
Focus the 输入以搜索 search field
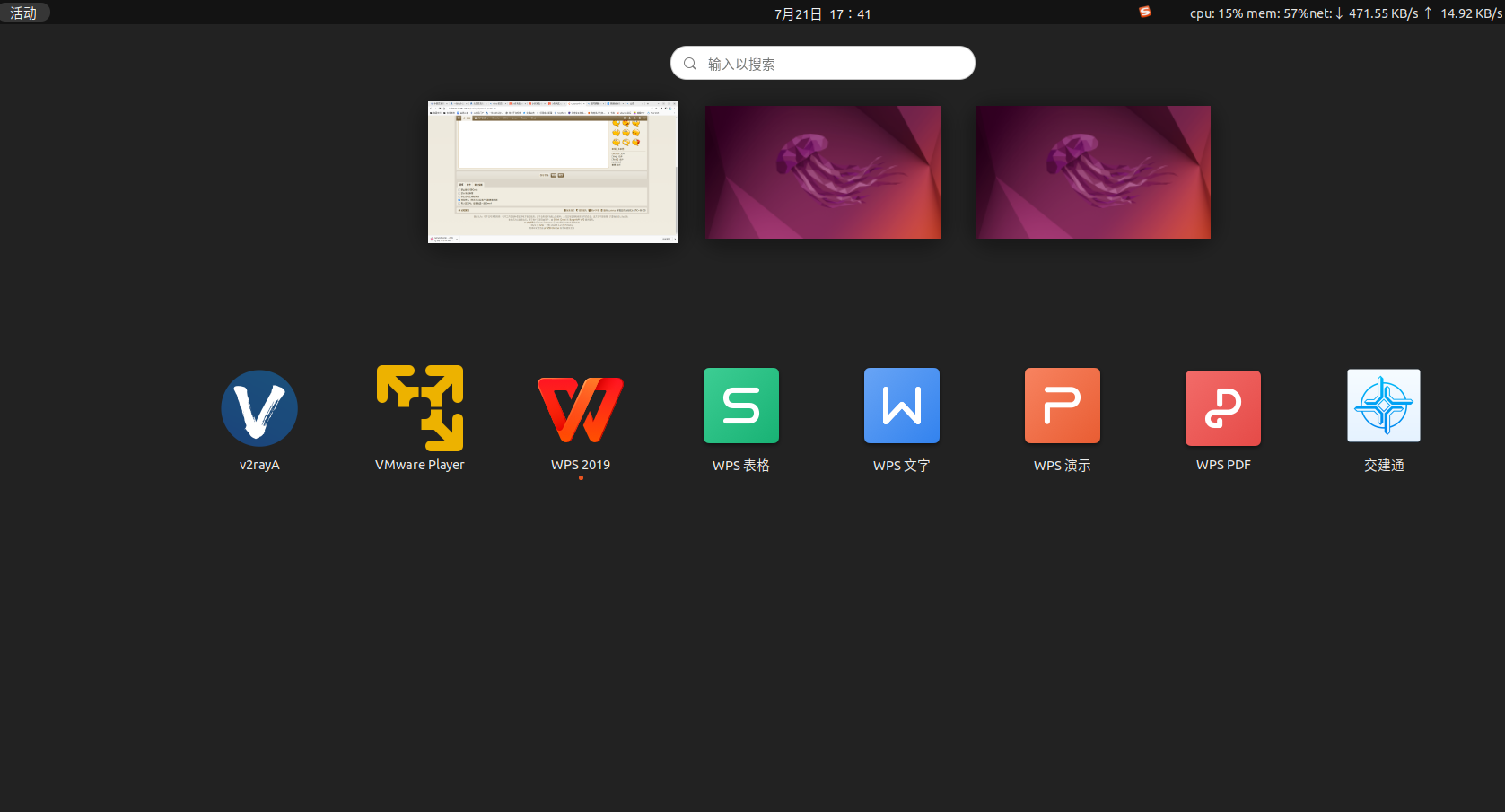tap(823, 63)
